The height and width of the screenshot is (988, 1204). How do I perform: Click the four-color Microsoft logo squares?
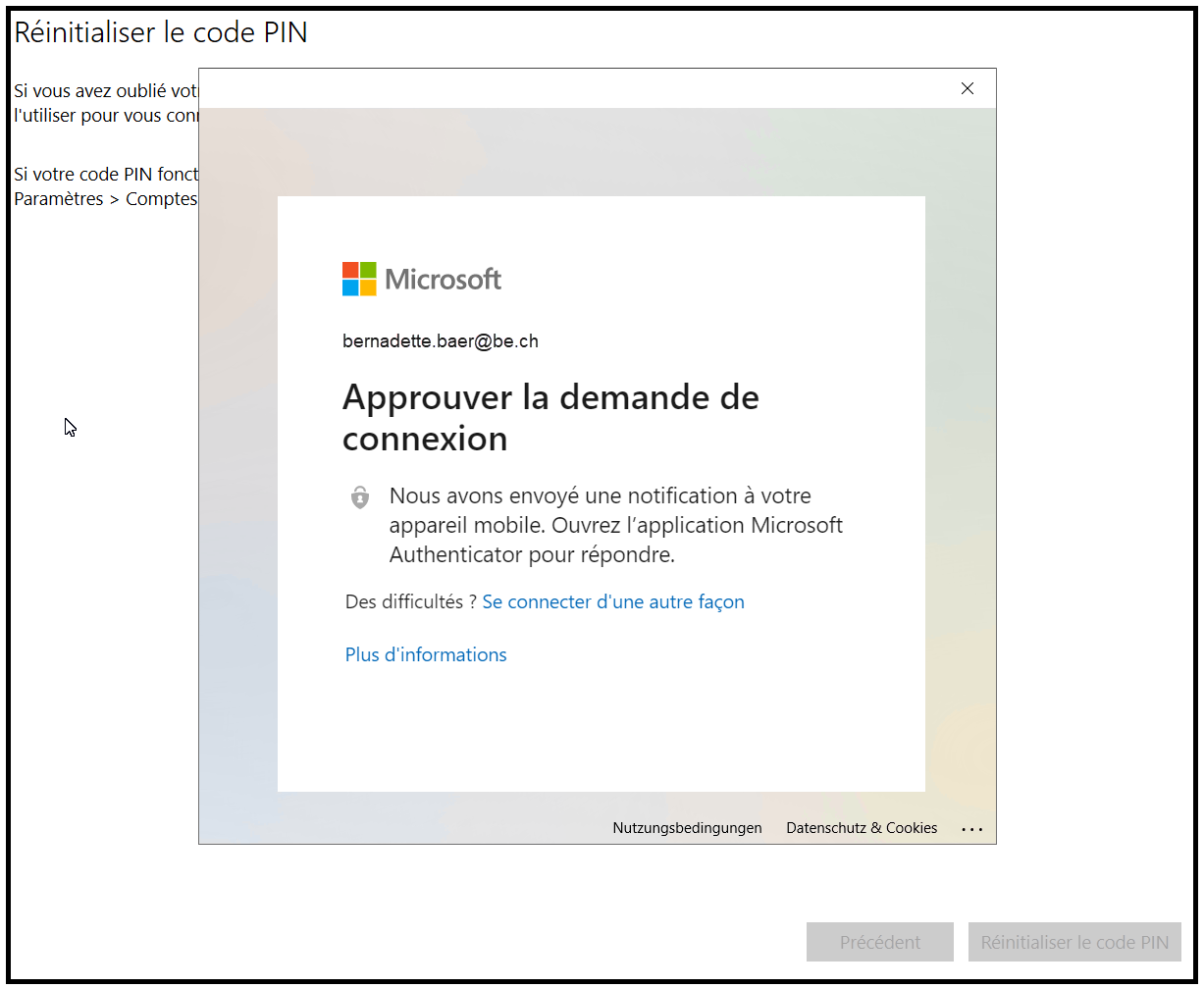click(359, 279)
